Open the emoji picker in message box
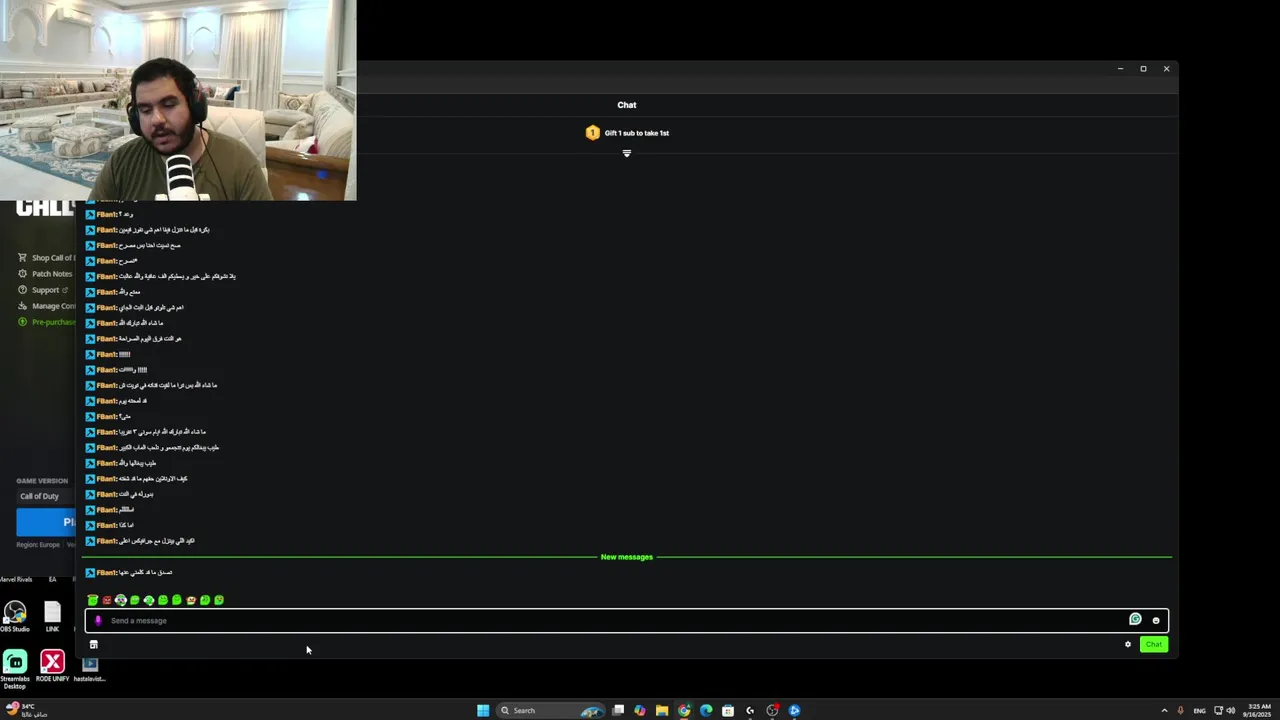 (x=1156, y=620)
